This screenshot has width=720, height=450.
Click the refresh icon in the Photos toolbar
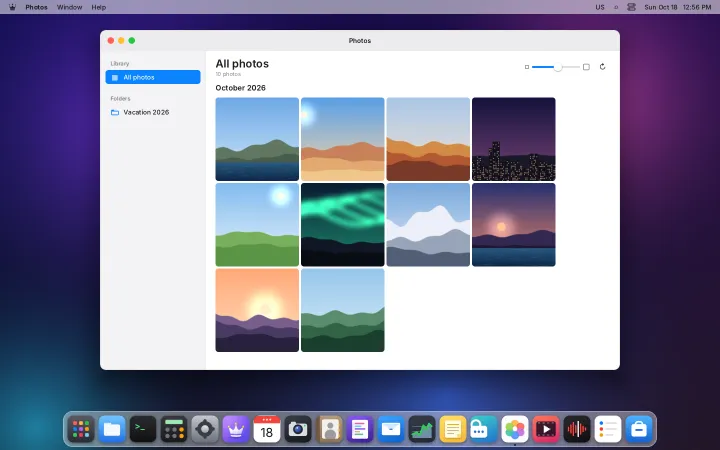pos(602,67)
